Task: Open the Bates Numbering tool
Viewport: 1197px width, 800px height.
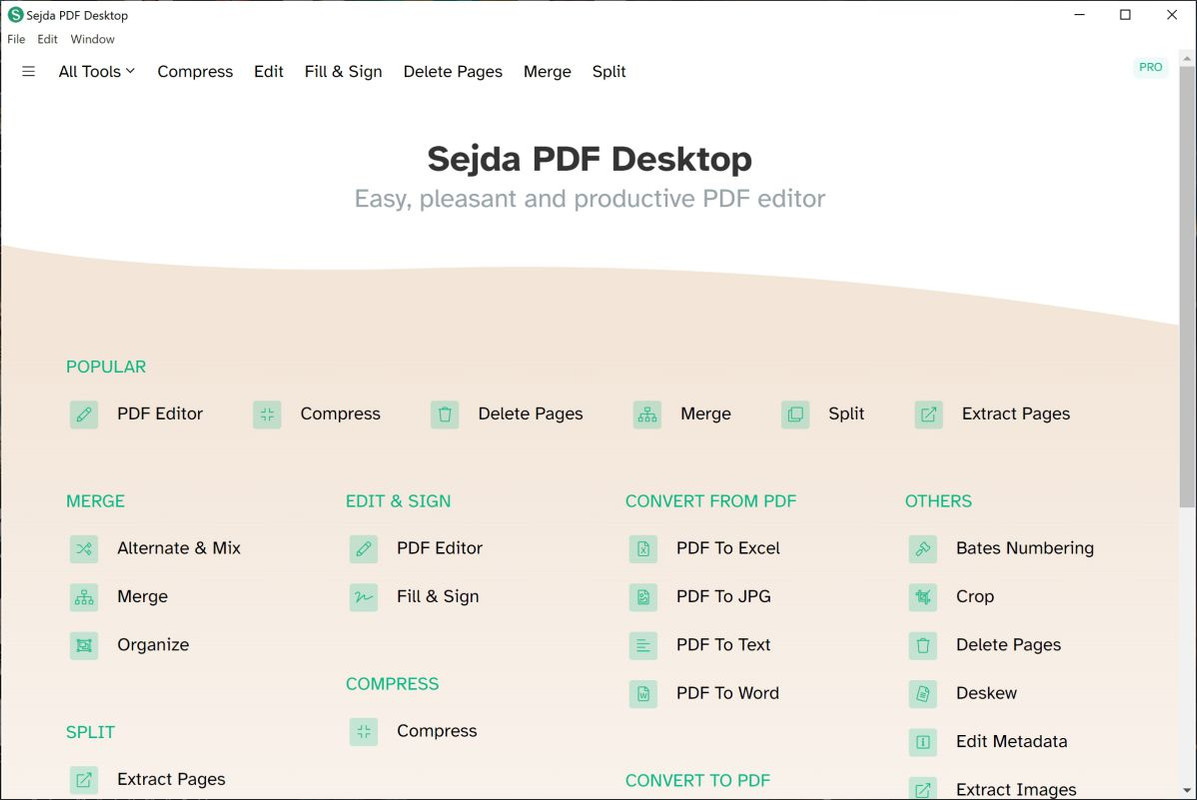Action: pos(1024,548)
